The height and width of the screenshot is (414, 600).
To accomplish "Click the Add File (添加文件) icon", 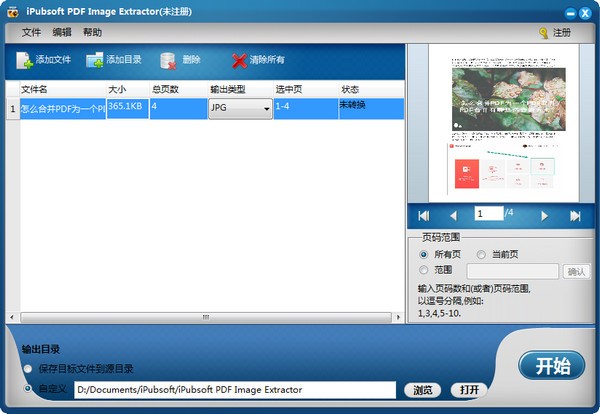I will [x=24, y=60].
